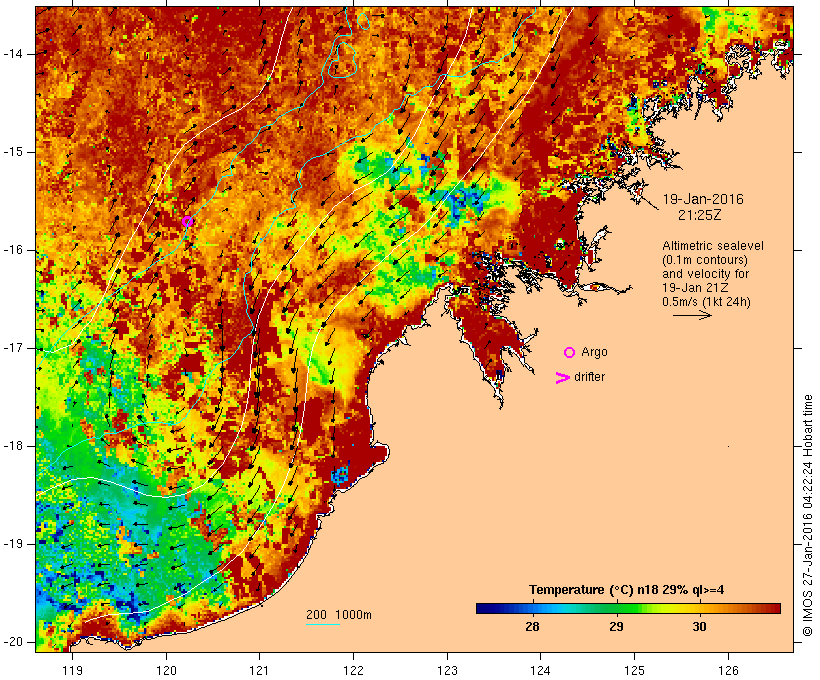The width and height of the screenshot is (820, 680).
Task: Click the '-18' latitude axis label
Action: (13, 446)
